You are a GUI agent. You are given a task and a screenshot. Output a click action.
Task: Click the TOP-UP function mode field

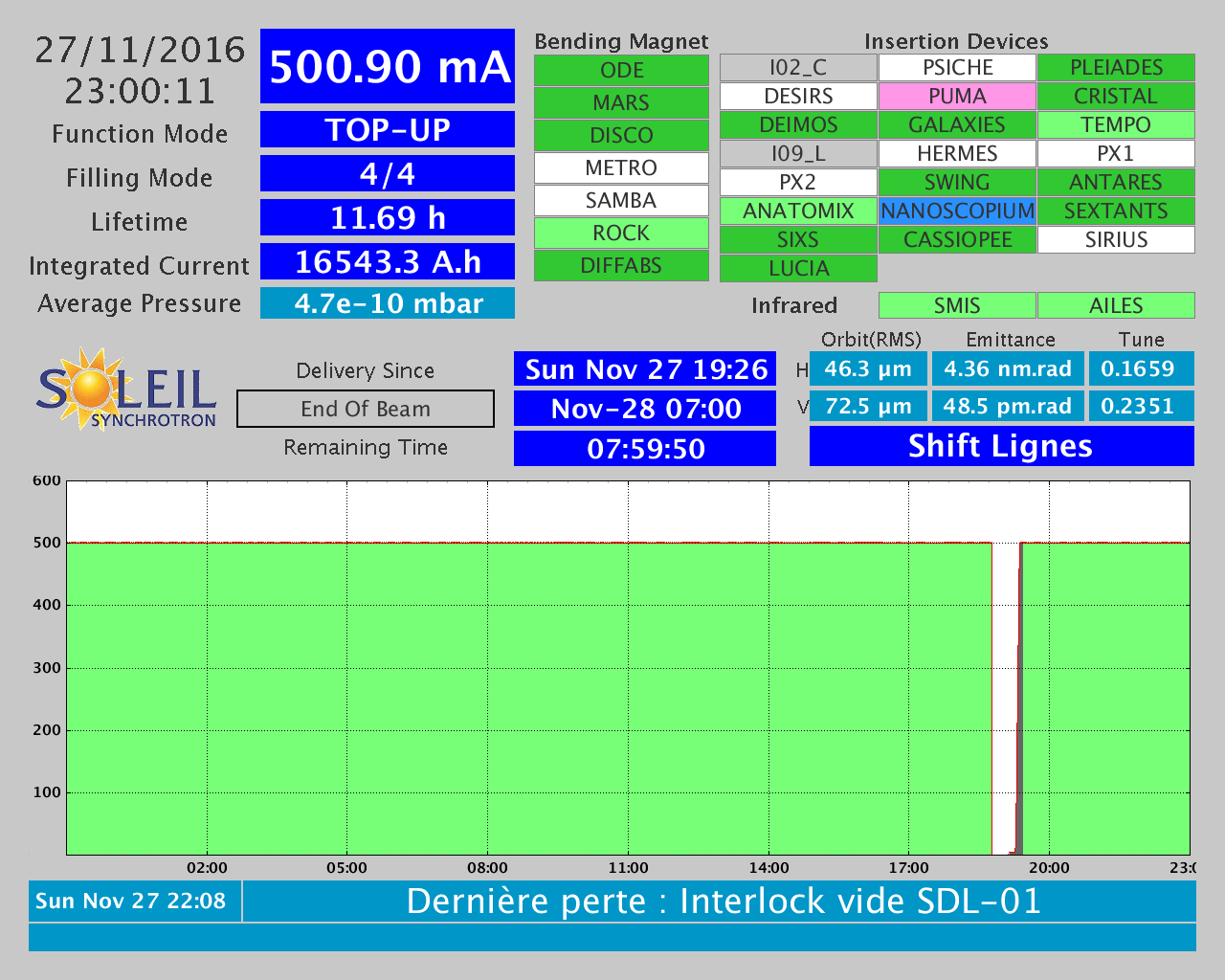pyautogui.click(x=388, y=130)
